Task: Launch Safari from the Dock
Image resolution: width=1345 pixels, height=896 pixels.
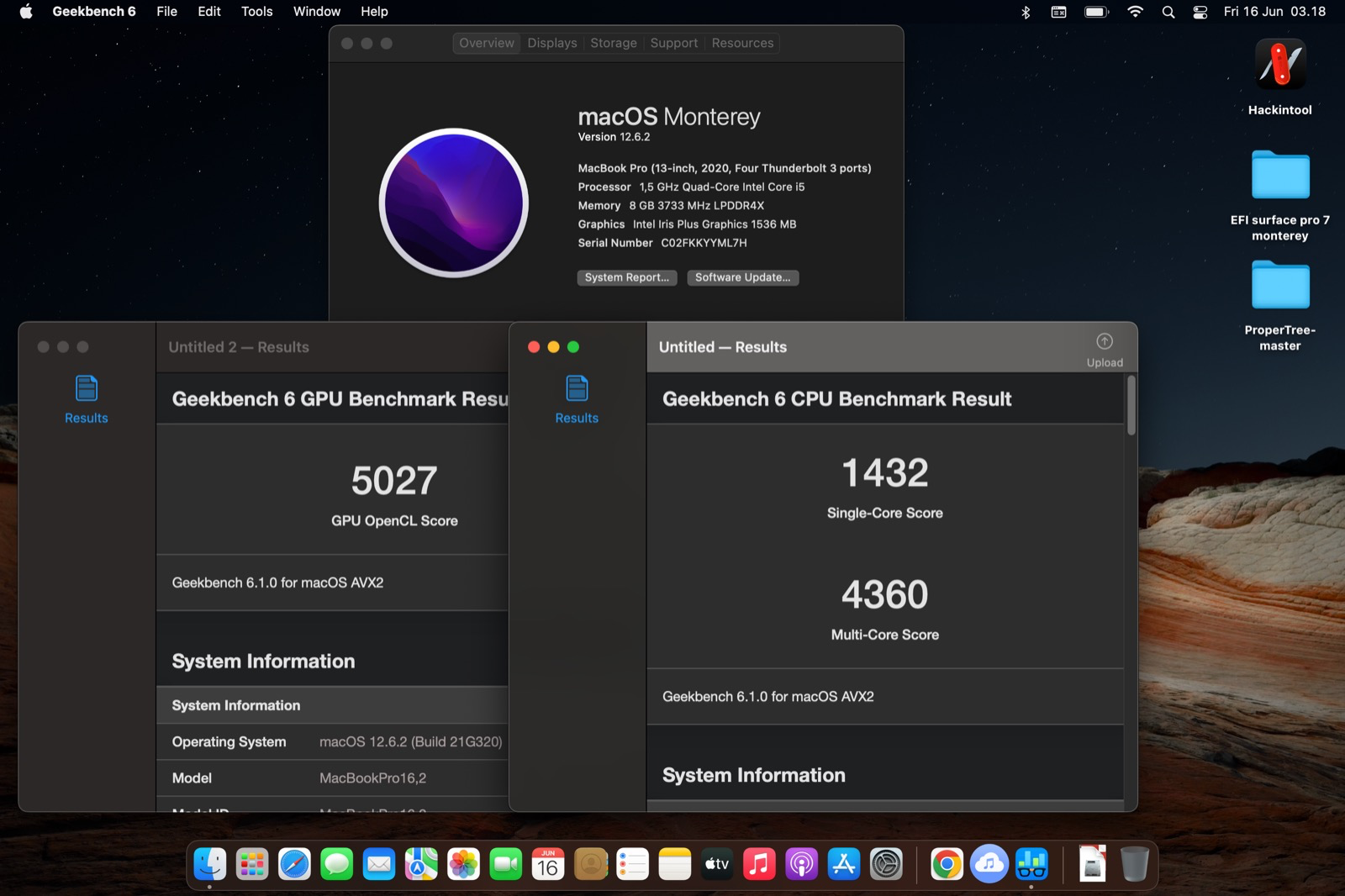Action: 294,864
